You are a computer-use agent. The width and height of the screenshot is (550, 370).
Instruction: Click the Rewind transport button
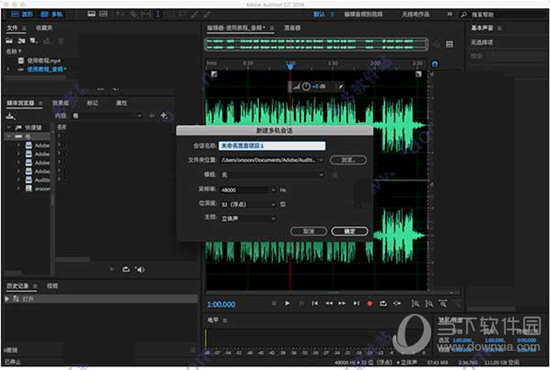click(x=329, y=303)
